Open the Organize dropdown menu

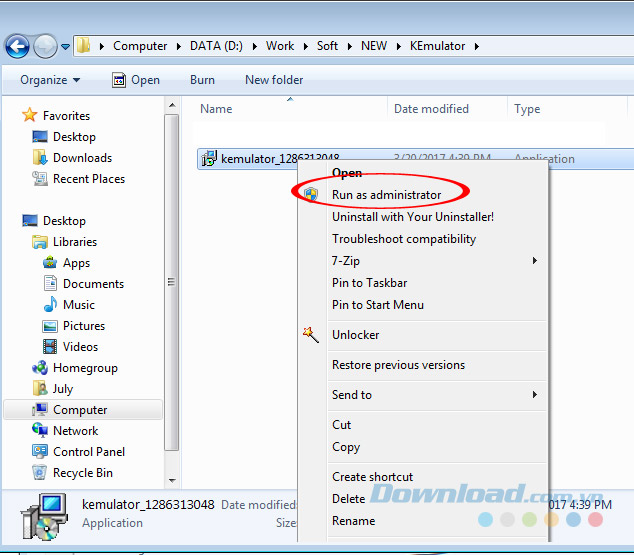50,80
